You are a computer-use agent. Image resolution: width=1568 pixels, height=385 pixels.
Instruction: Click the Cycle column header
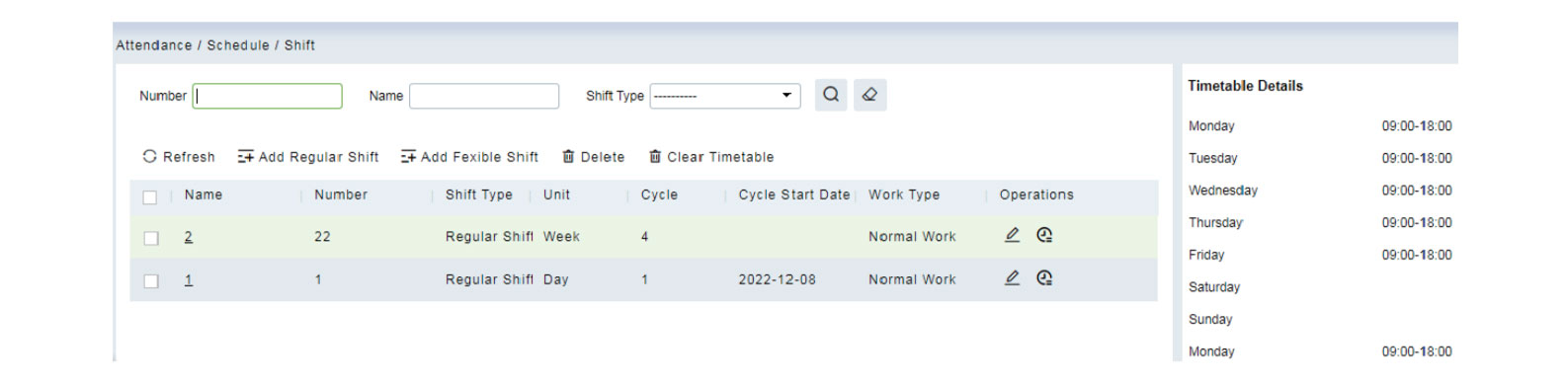point(659,195)
